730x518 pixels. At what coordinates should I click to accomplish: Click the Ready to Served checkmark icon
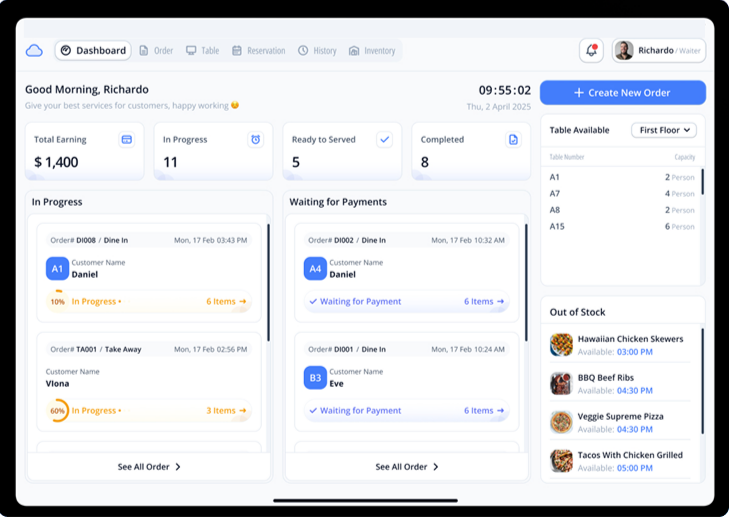(384, 139)
